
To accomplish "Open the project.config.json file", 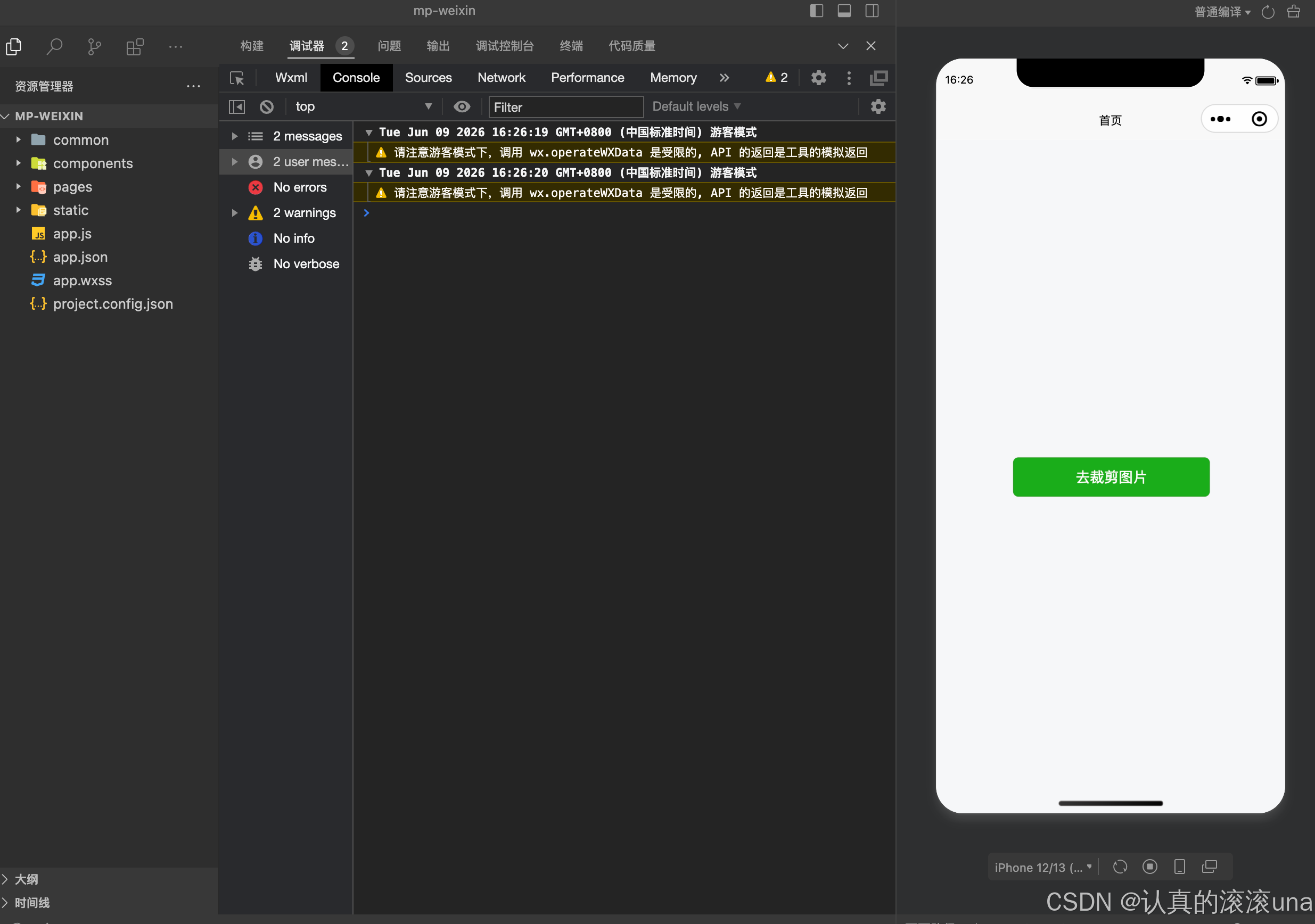I will (x=109, y=304).
